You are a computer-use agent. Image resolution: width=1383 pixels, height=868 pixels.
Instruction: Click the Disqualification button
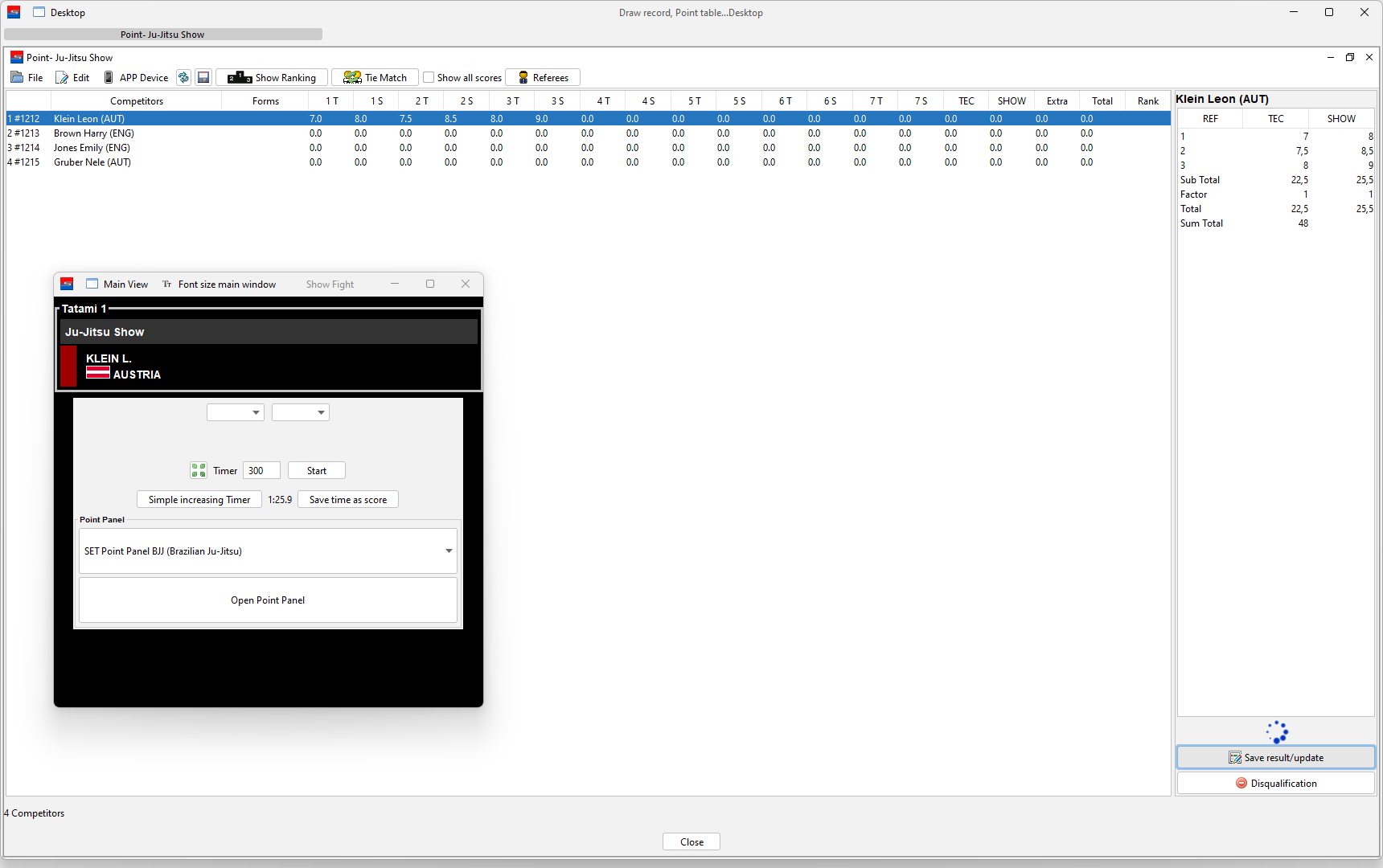[x=1275, y=784]
